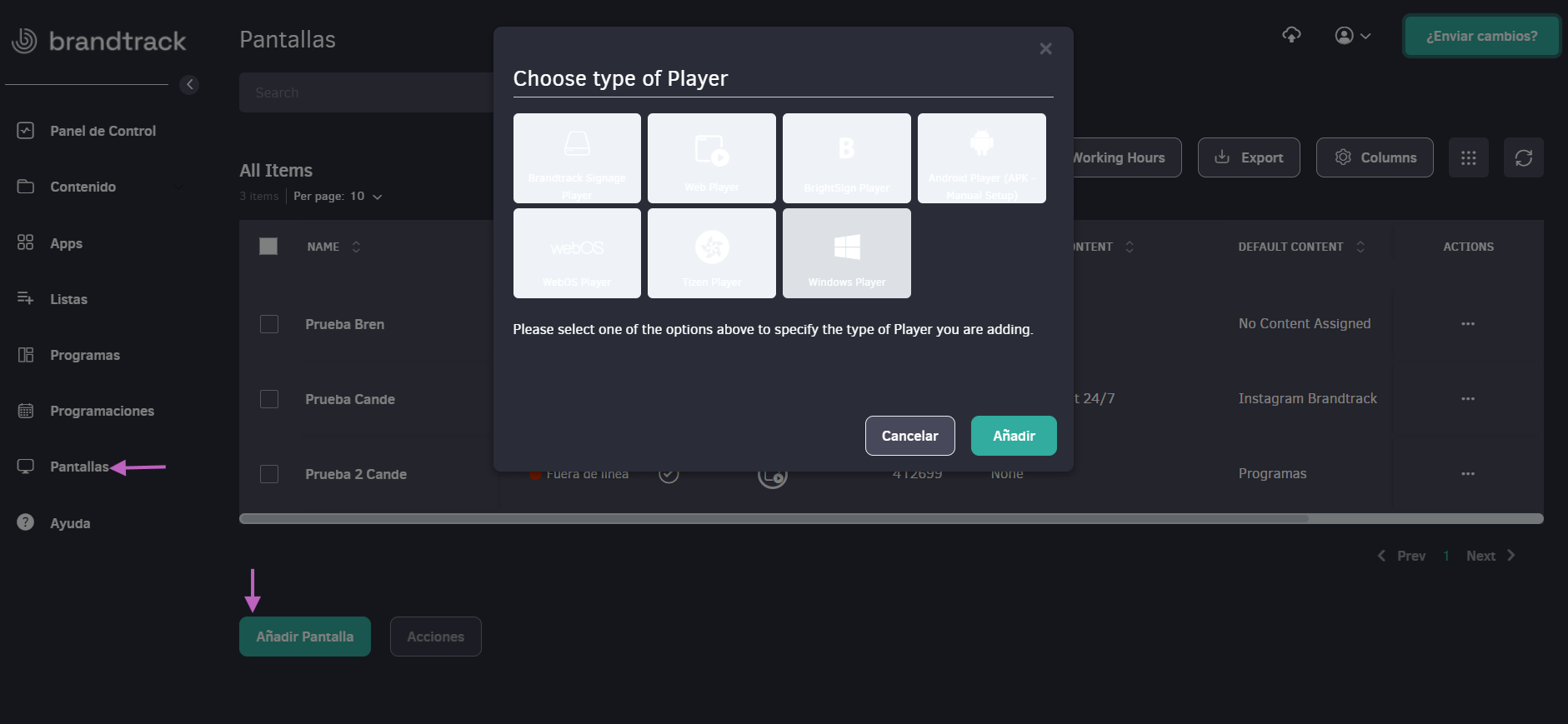Image resolution: width=1568 pixels, height=724 pixels.
Task: Open Ayuda help page
Action: 70,523
